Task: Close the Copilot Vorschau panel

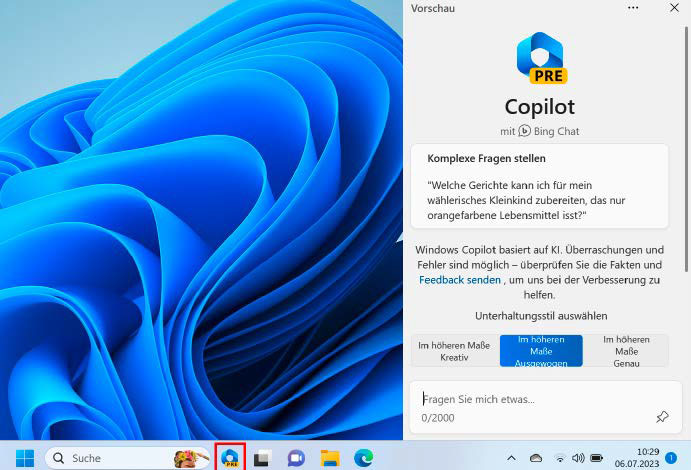Action: [674, 8]
